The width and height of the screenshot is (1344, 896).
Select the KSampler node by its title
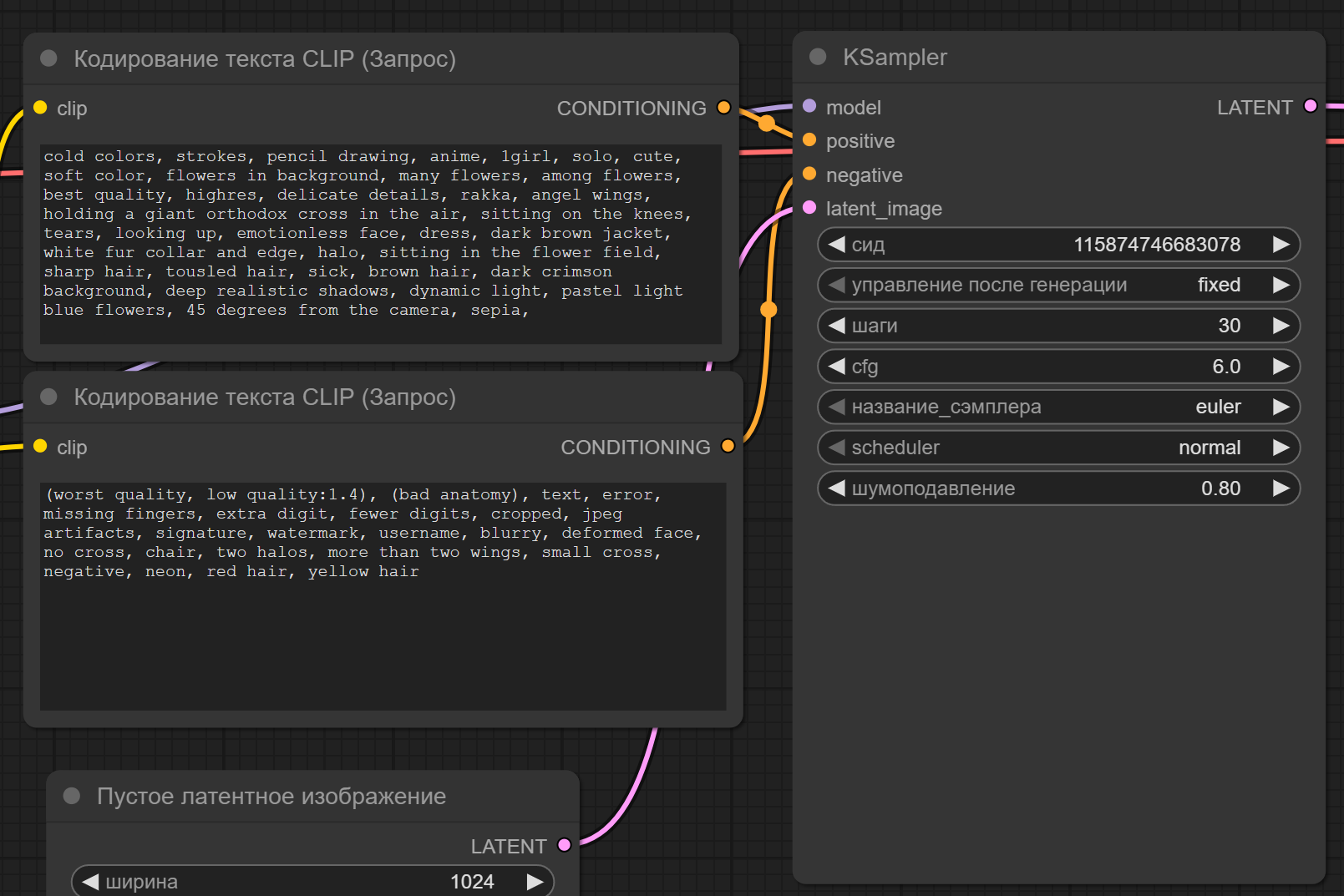[x=895, y=57]
